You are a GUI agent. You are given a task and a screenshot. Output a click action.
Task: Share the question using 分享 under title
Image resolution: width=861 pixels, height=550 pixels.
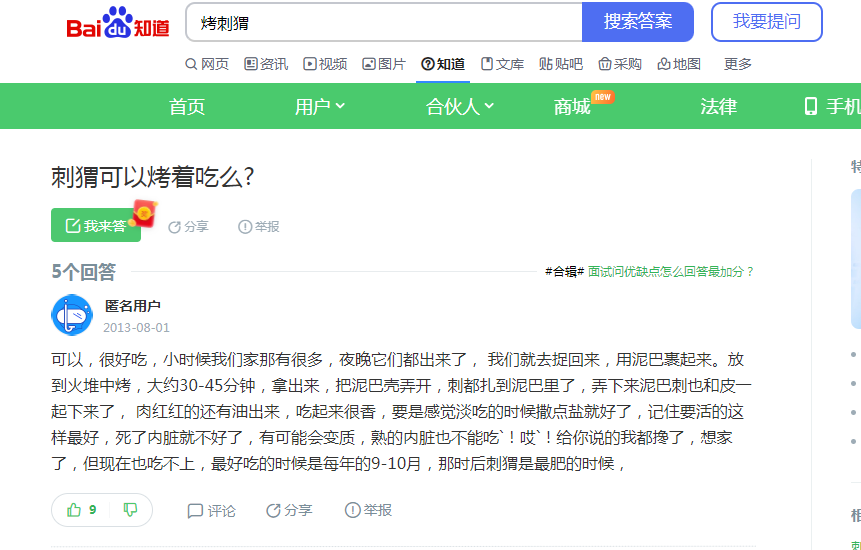coord(188,227)
